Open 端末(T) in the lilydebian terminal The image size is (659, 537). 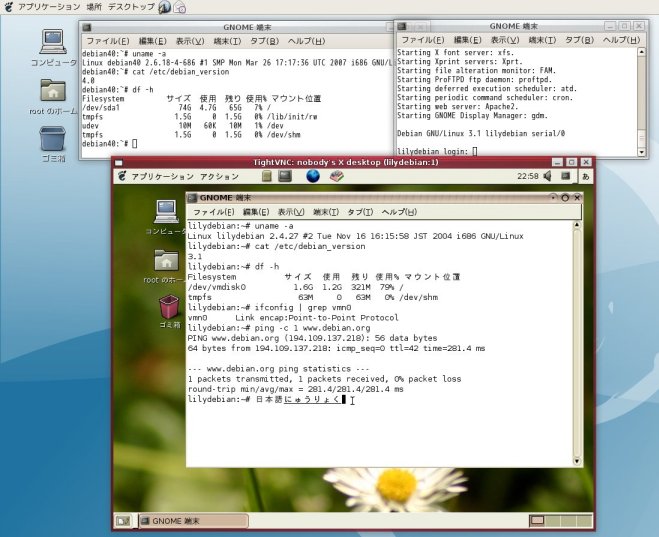326,212
